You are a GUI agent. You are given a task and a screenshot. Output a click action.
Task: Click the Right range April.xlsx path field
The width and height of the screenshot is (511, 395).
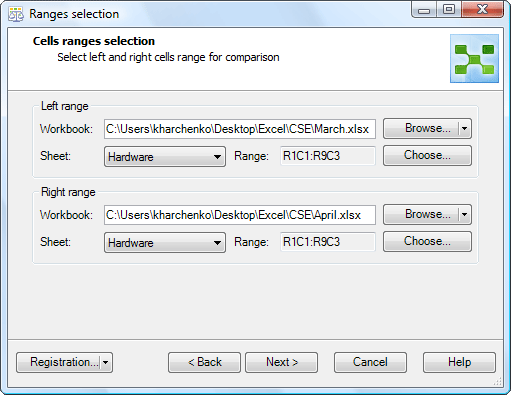(x=240, y=215)
